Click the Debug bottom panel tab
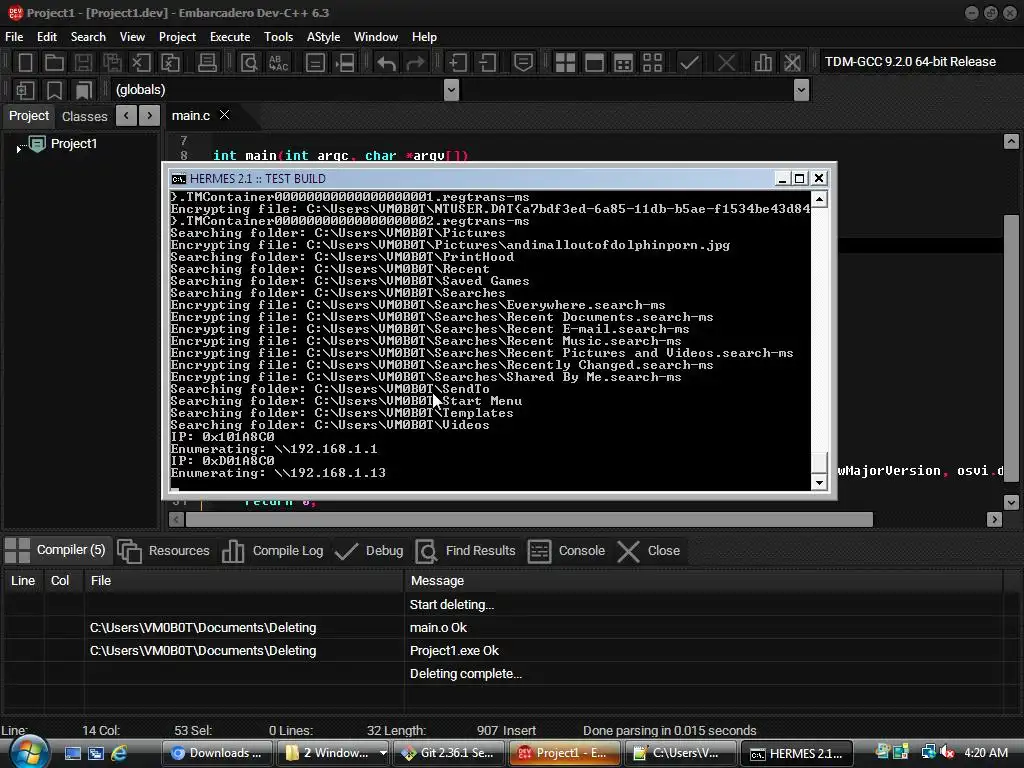The height and width of the screenshot is (768, 1024). pos(369,551)
